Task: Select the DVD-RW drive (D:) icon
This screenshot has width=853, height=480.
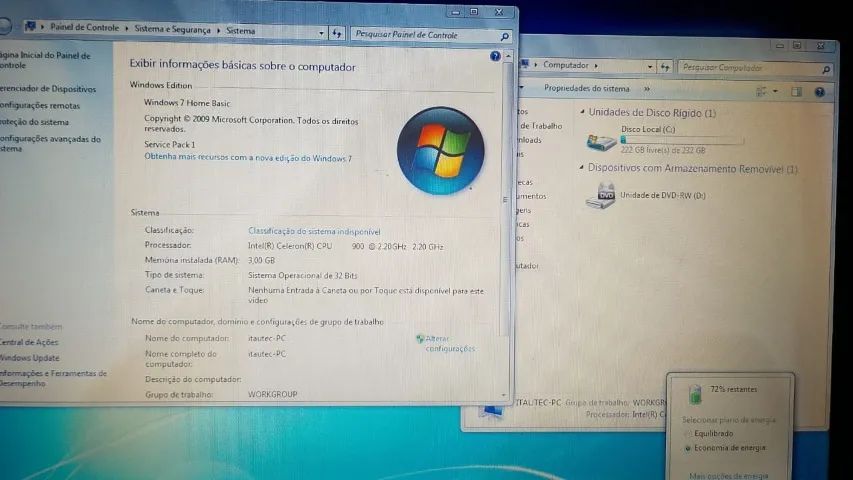Action: tap(601, 196)
